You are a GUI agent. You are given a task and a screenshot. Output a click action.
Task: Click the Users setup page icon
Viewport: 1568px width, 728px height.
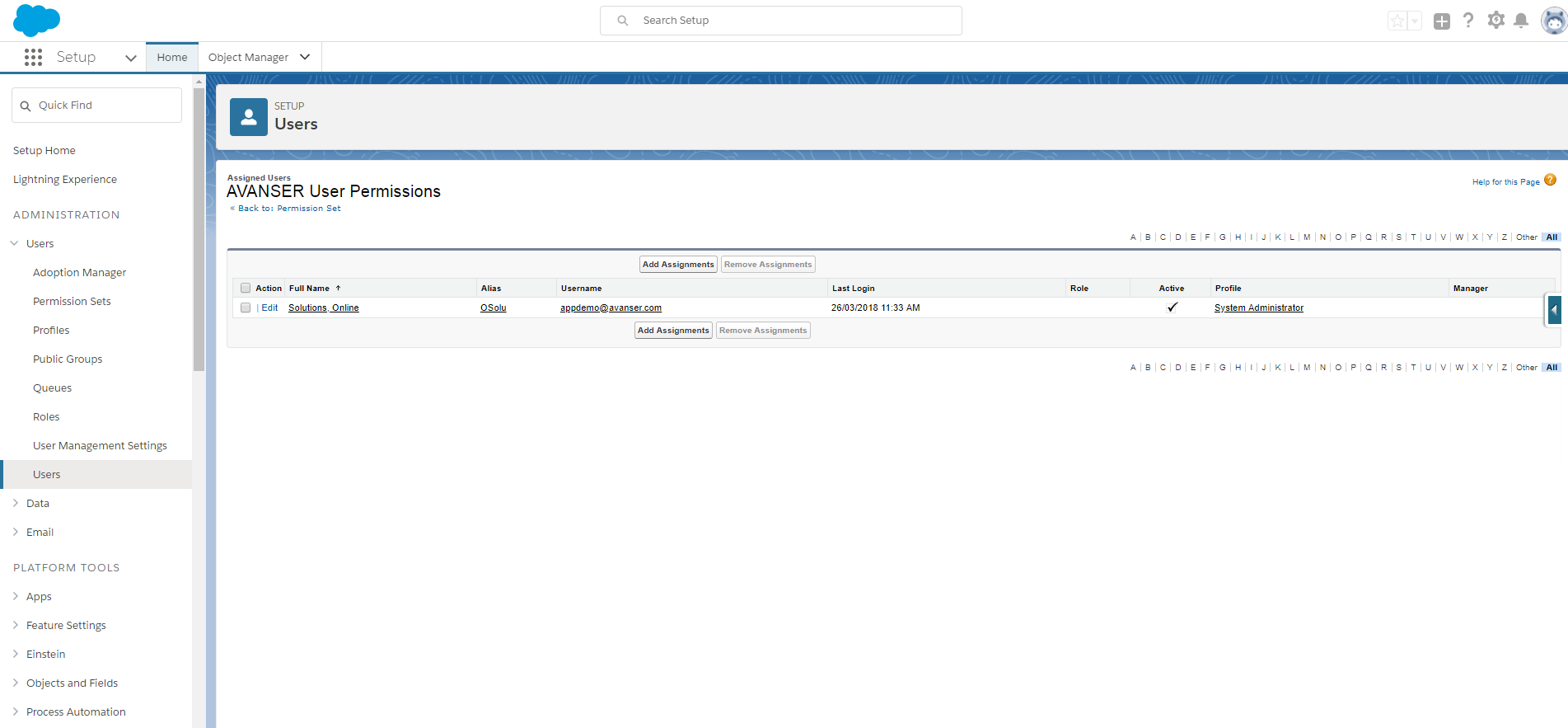coord(249,117)
